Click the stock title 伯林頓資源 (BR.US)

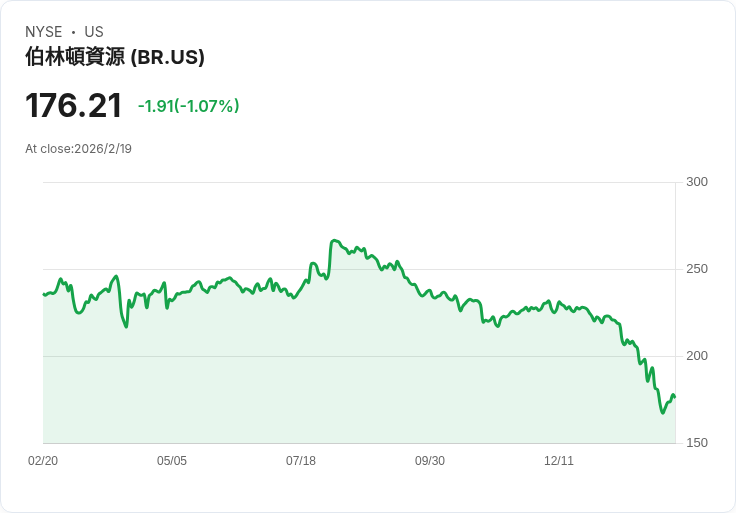coord(115,57)
